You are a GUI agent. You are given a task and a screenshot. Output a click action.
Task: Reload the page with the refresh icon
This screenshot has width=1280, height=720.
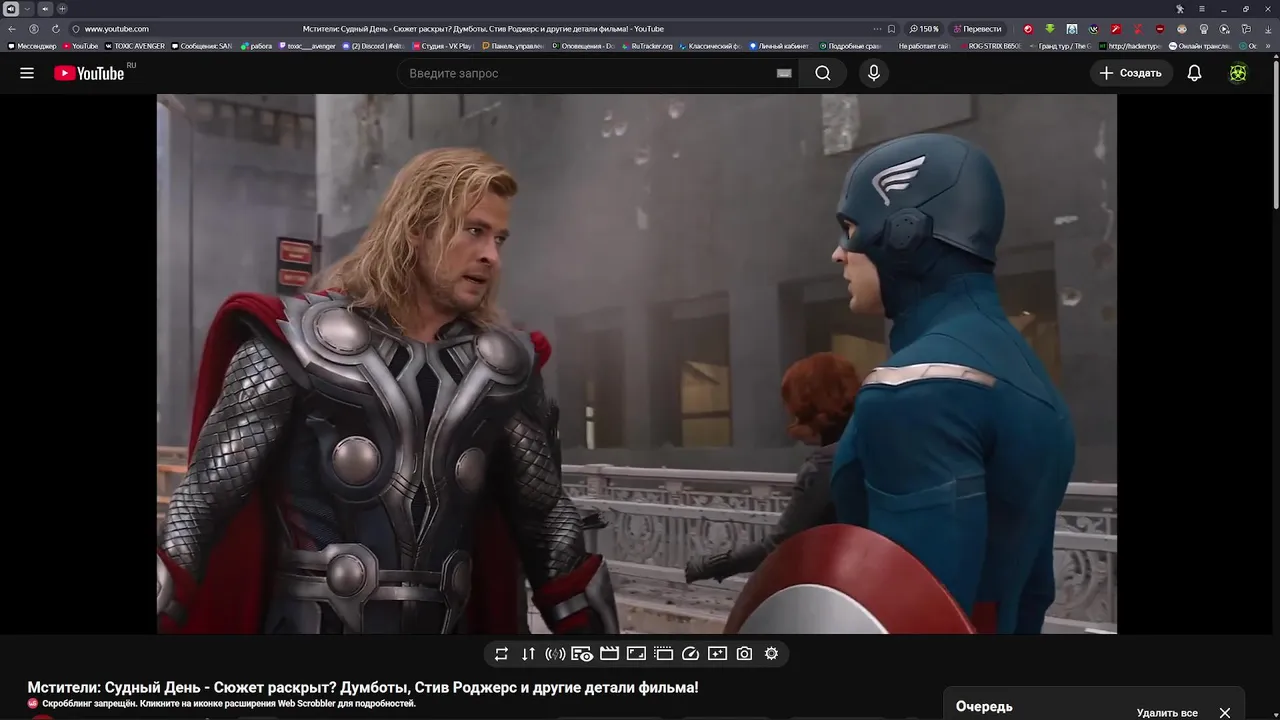tap(55, 29)
